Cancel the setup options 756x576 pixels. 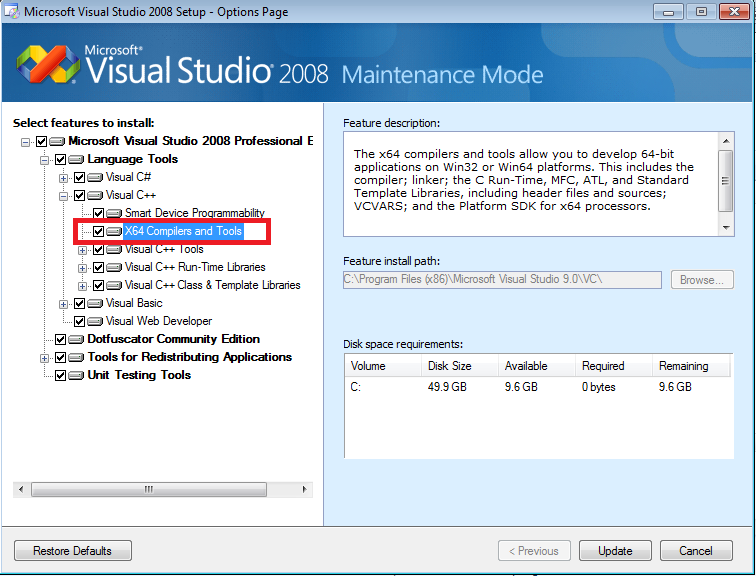point(696,550)
